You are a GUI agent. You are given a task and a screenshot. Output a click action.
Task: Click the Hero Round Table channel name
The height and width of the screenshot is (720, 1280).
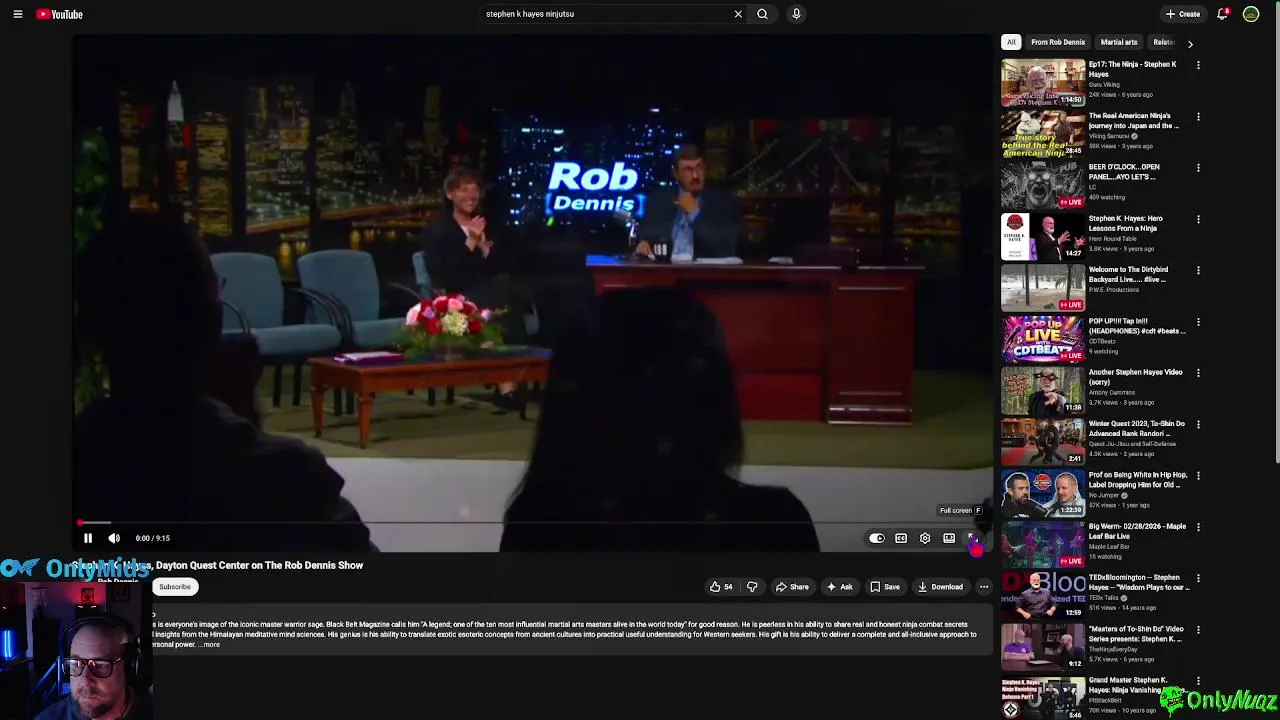click(x=1111, y=239)
